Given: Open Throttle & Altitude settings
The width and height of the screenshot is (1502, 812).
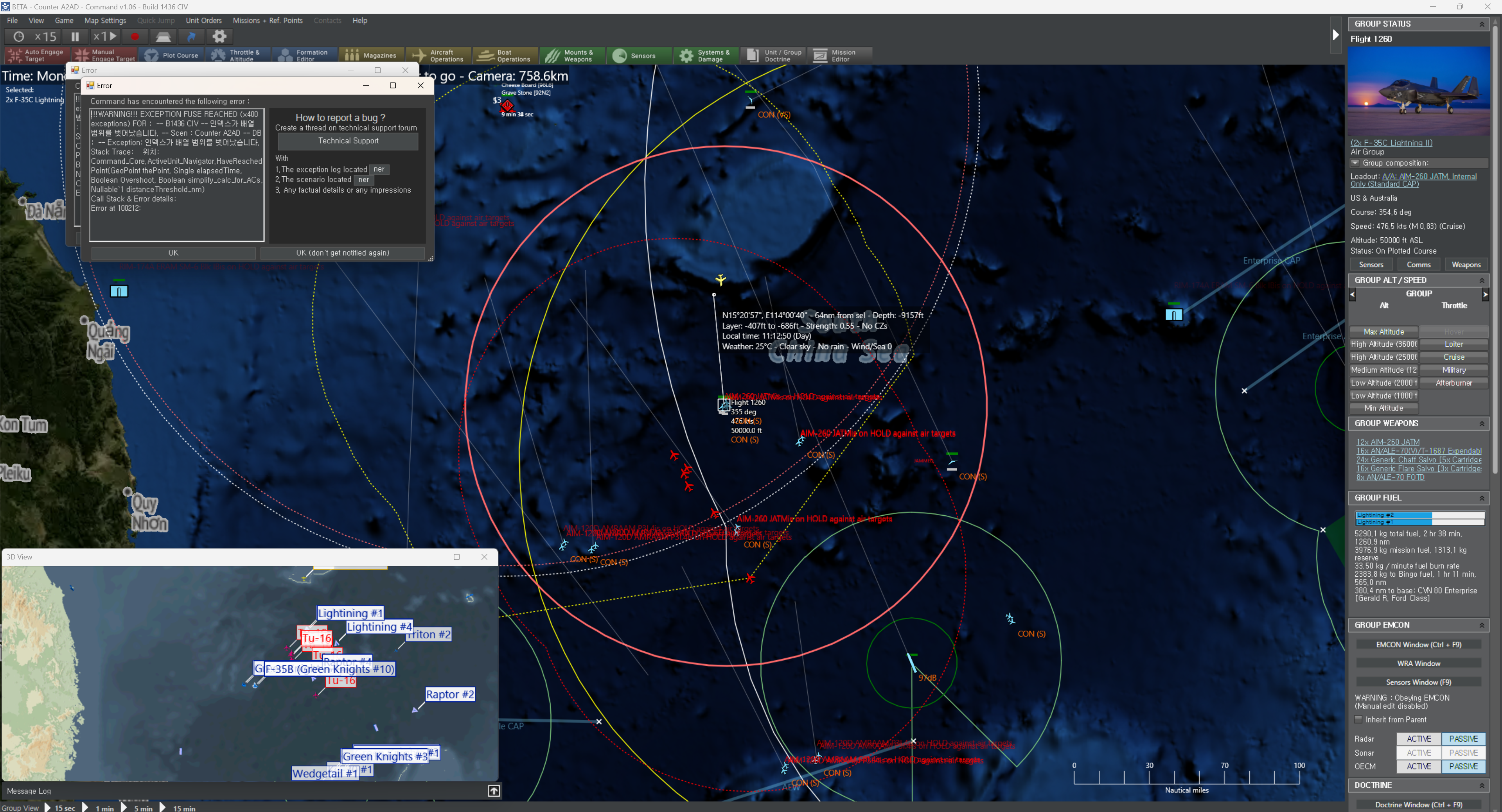Looking at the screenshot, I should (238, 56).
